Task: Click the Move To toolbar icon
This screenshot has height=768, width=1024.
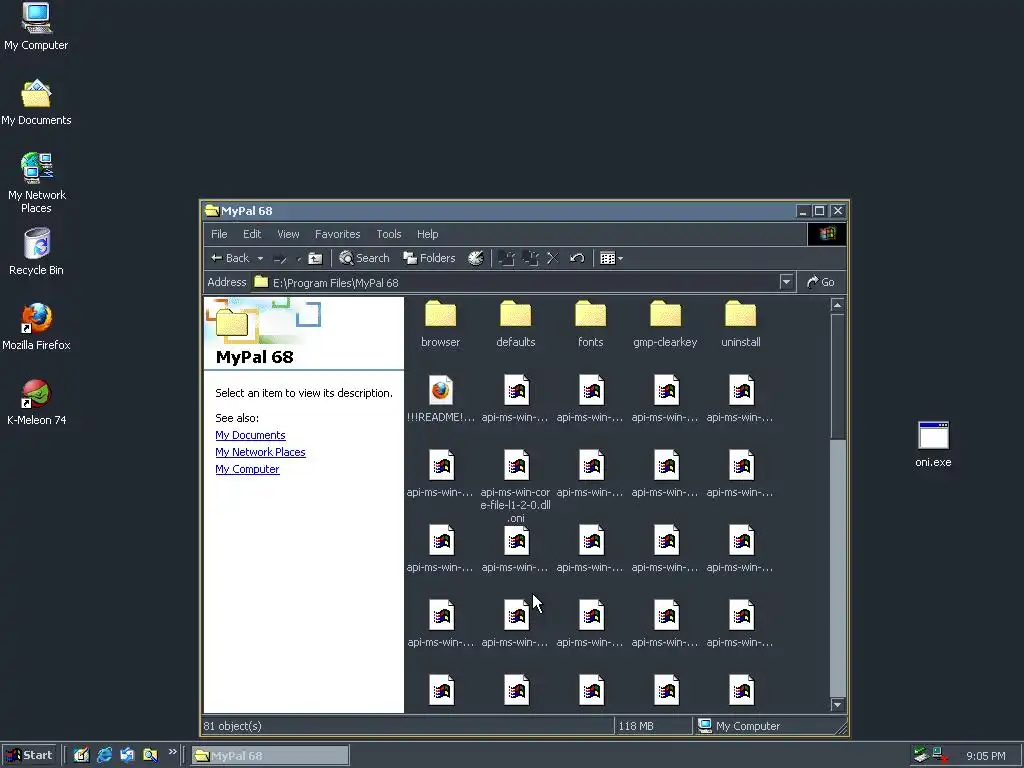Action: 506,259
